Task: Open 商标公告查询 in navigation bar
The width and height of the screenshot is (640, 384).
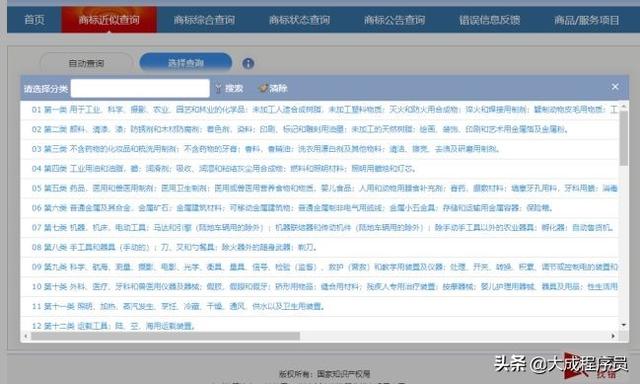Action: (394, 20)
